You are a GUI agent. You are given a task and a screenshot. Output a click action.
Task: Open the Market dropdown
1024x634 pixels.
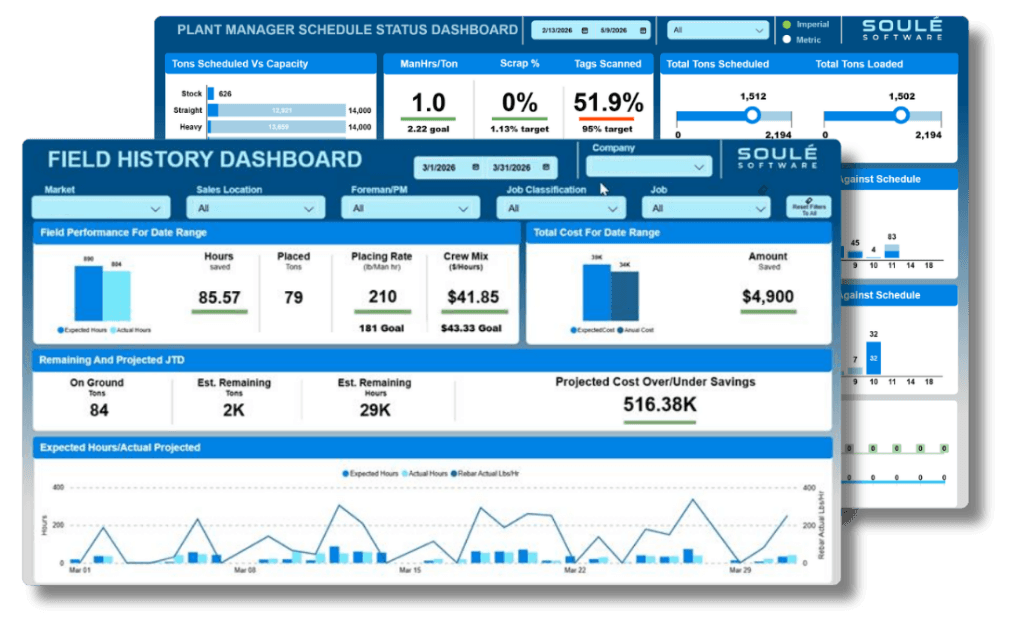point(101,208)
